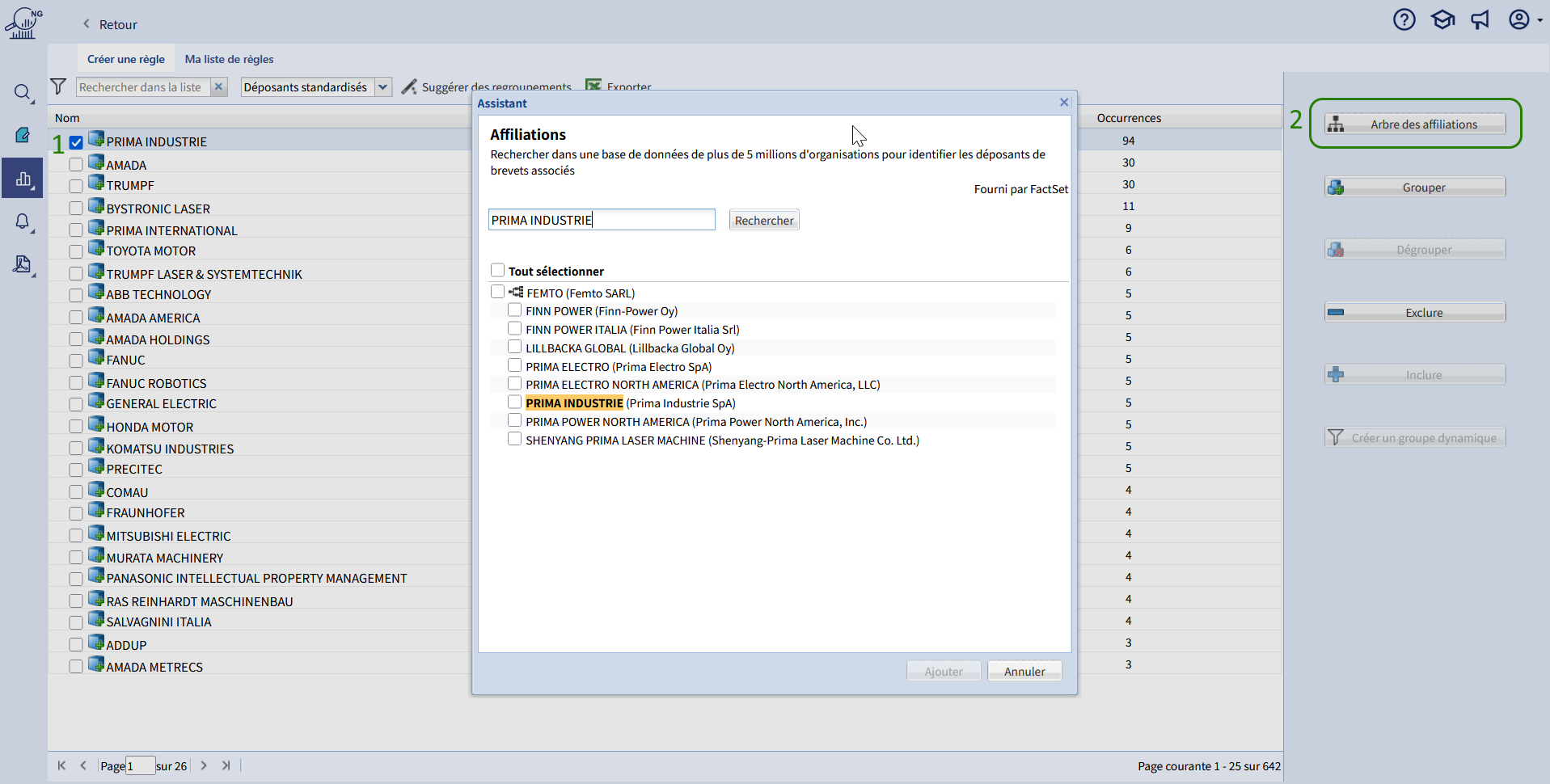Screen dimensions: 1550x784
Task: Open the training graduation cap icon
Action: point(1442,19)
